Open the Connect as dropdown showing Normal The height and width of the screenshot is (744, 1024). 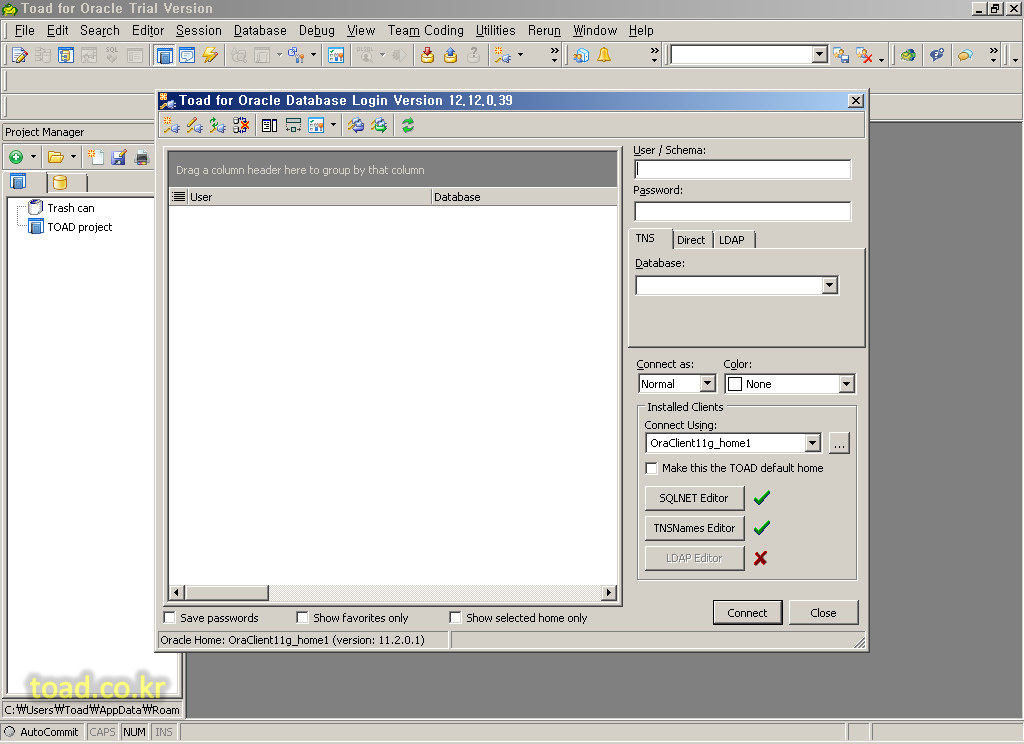click(x=708, y=383)
